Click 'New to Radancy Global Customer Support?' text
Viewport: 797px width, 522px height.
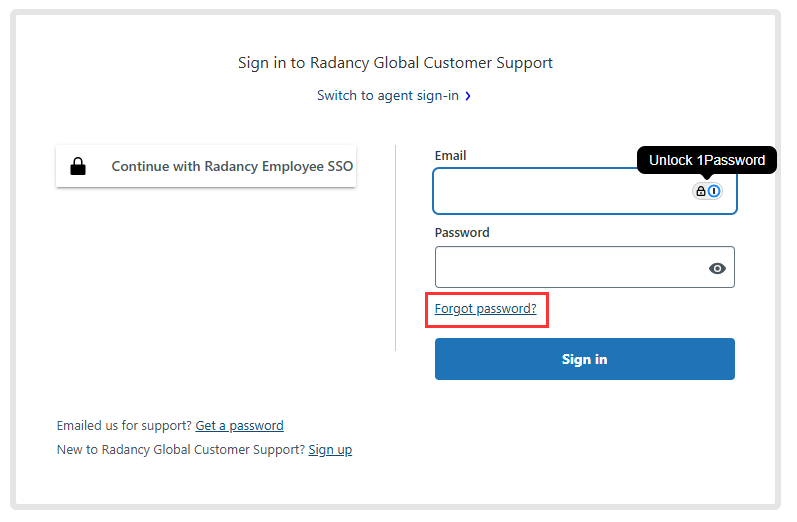(x=180, y=450)
